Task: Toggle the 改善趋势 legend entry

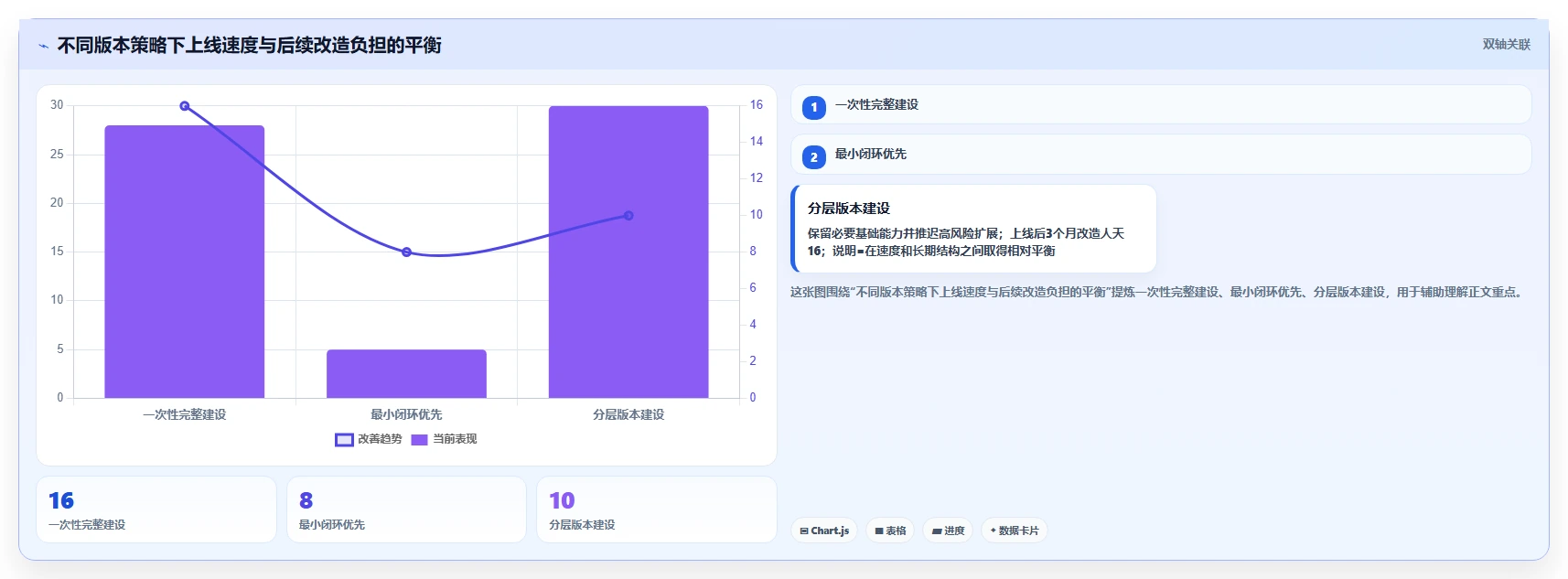Action: tap(369, 439)
